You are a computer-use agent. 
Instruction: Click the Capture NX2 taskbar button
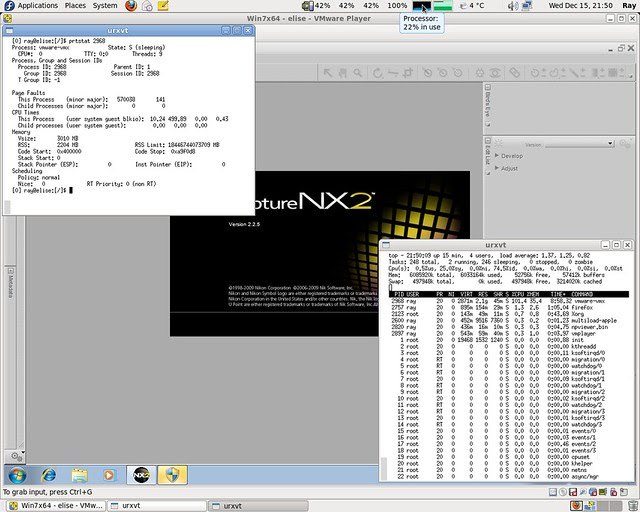click(141, 475)
